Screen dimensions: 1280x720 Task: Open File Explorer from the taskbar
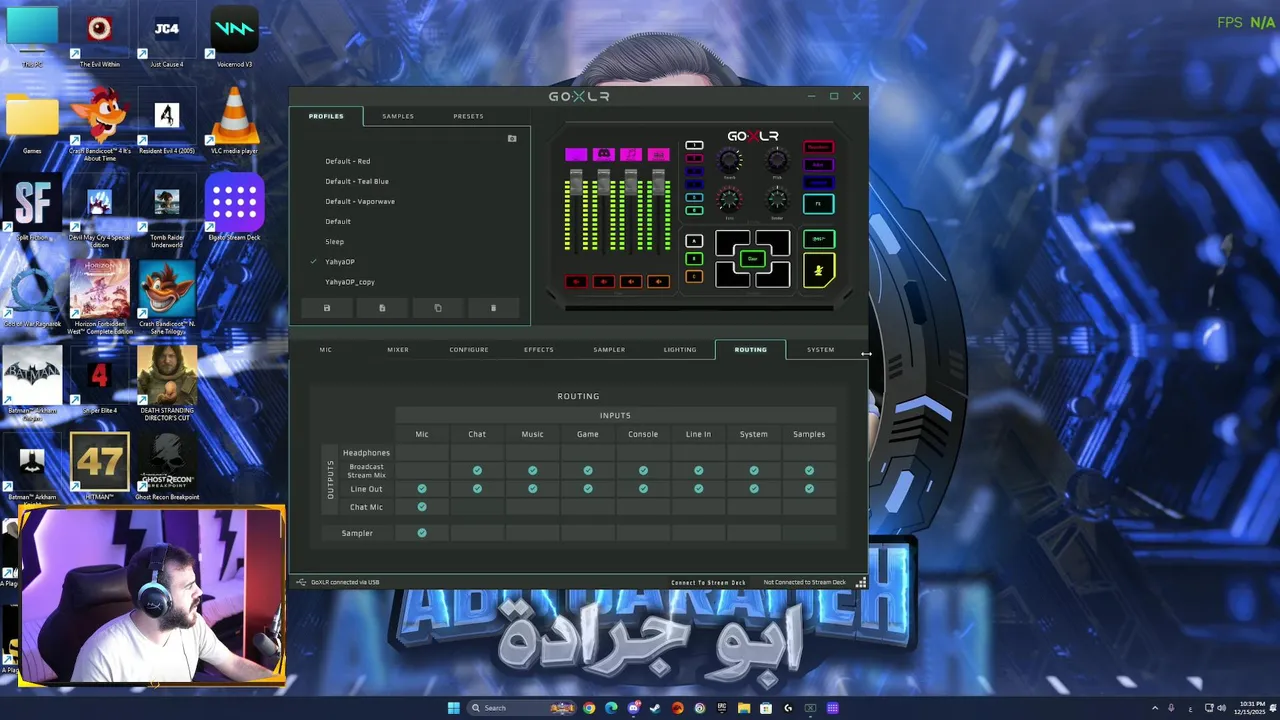743,708
